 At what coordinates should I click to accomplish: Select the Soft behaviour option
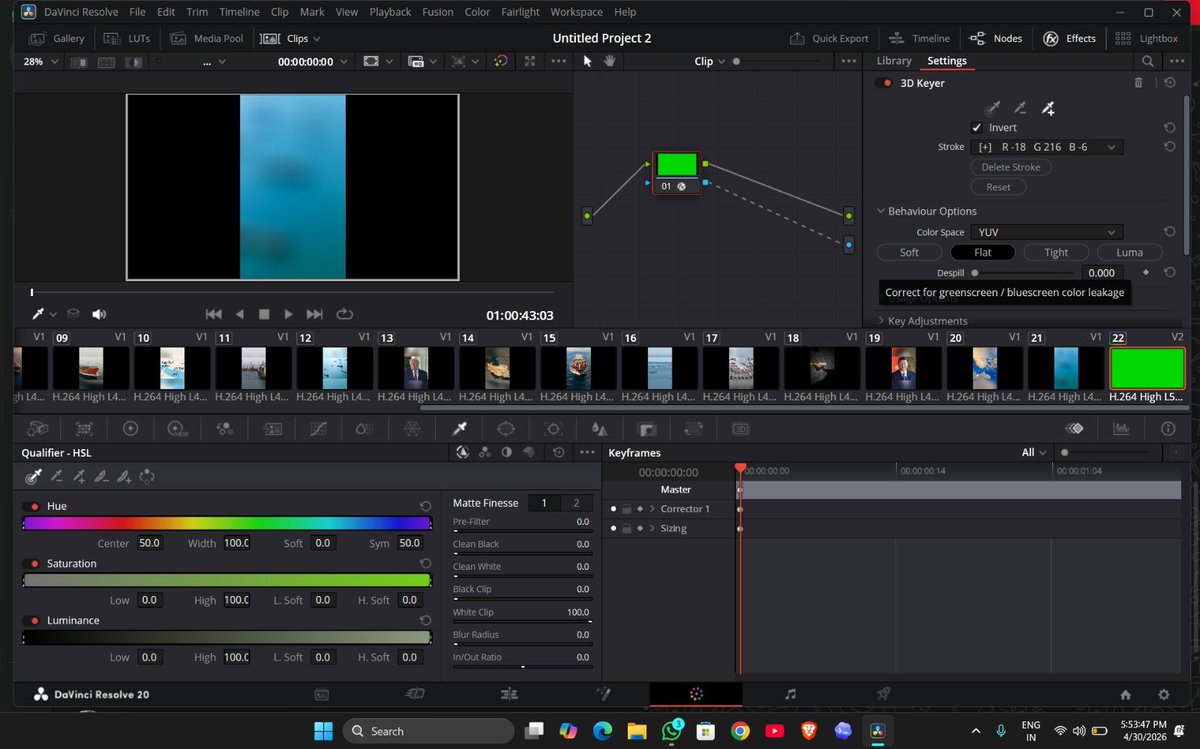[x=909, y=253]
